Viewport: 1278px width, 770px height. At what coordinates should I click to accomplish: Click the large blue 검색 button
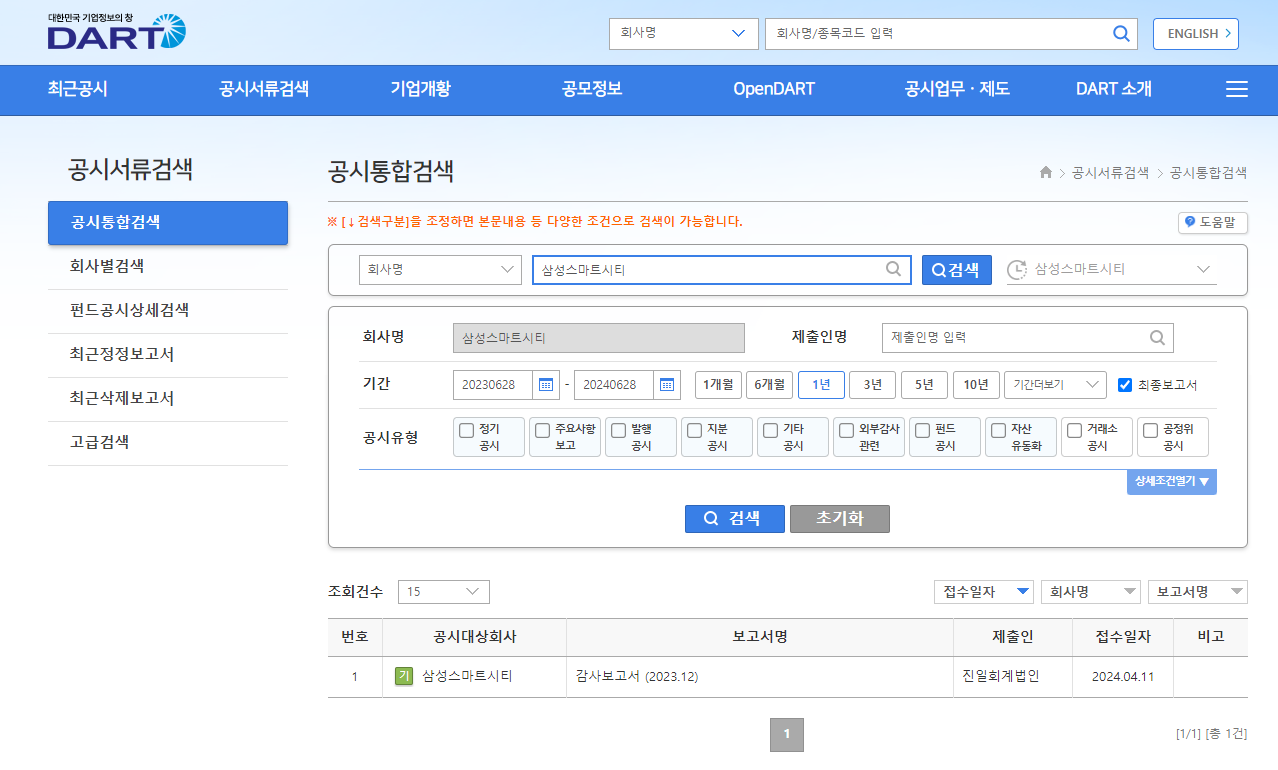734,519
